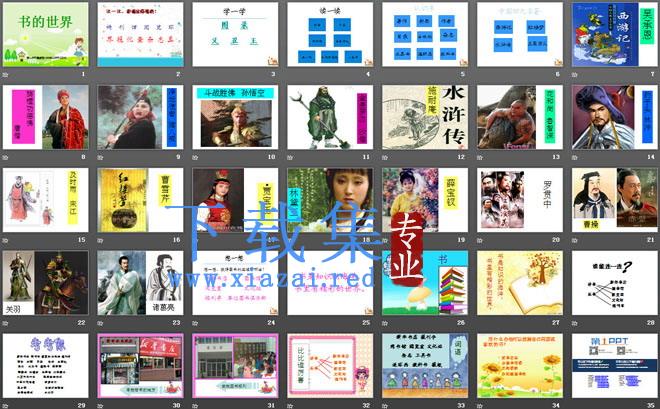Click transition star icon under slide 29
Image resolution: width=660 pixels, height=409 pixels.
point(5,406)
